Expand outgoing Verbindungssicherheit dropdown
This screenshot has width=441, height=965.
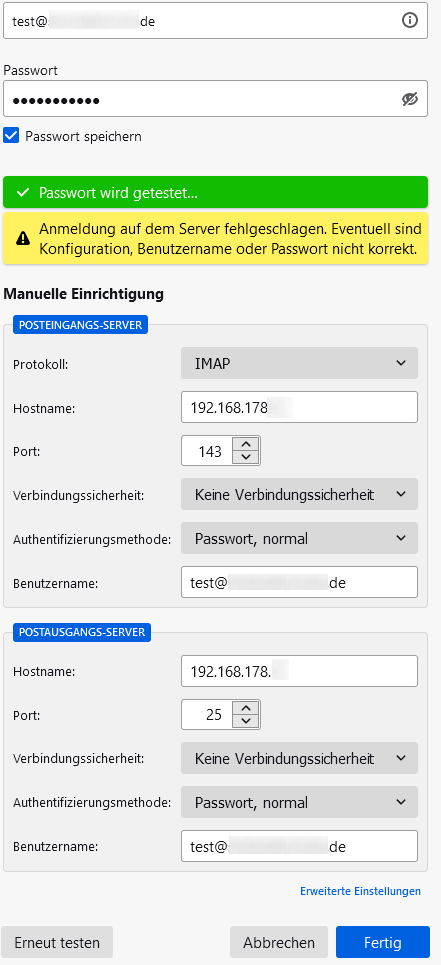pyautogui.click(x=299, y=758)
